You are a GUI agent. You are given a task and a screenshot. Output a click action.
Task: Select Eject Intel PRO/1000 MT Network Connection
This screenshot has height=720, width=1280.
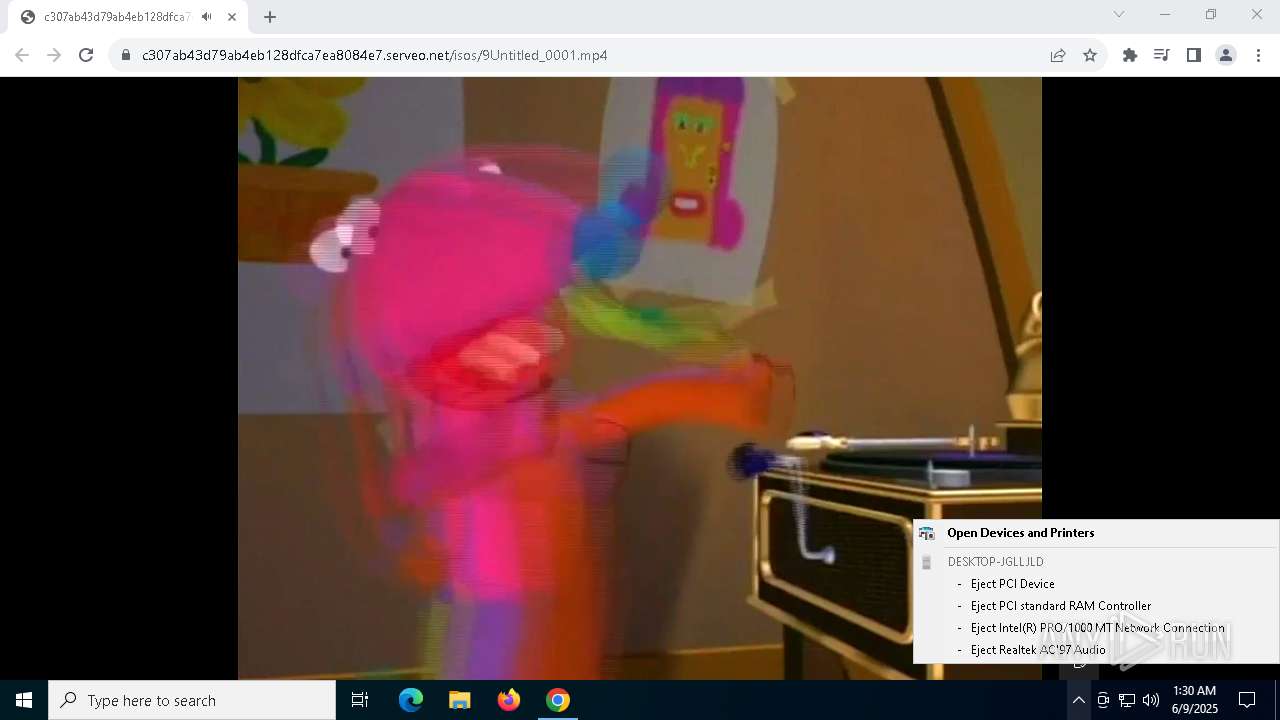pyautogui.click(x=1097, y=628)
